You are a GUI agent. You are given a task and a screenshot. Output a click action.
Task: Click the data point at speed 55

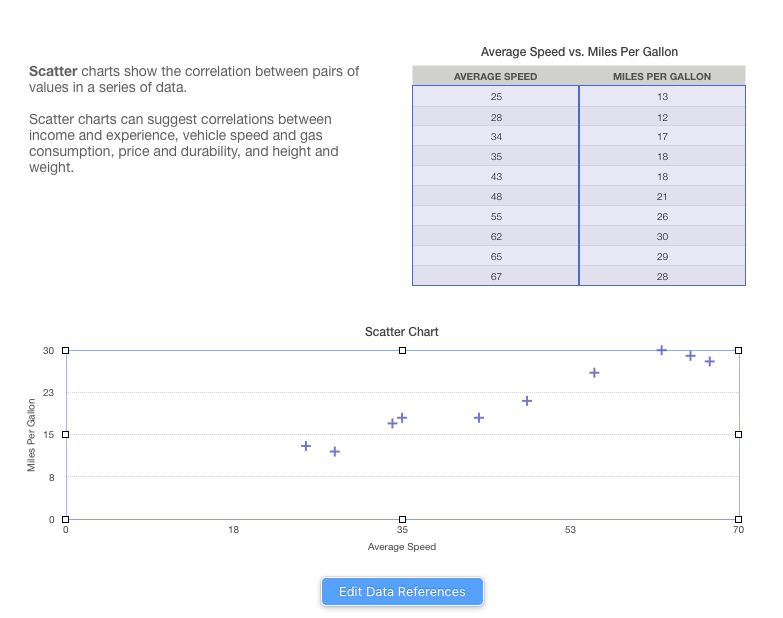[594, 373]
